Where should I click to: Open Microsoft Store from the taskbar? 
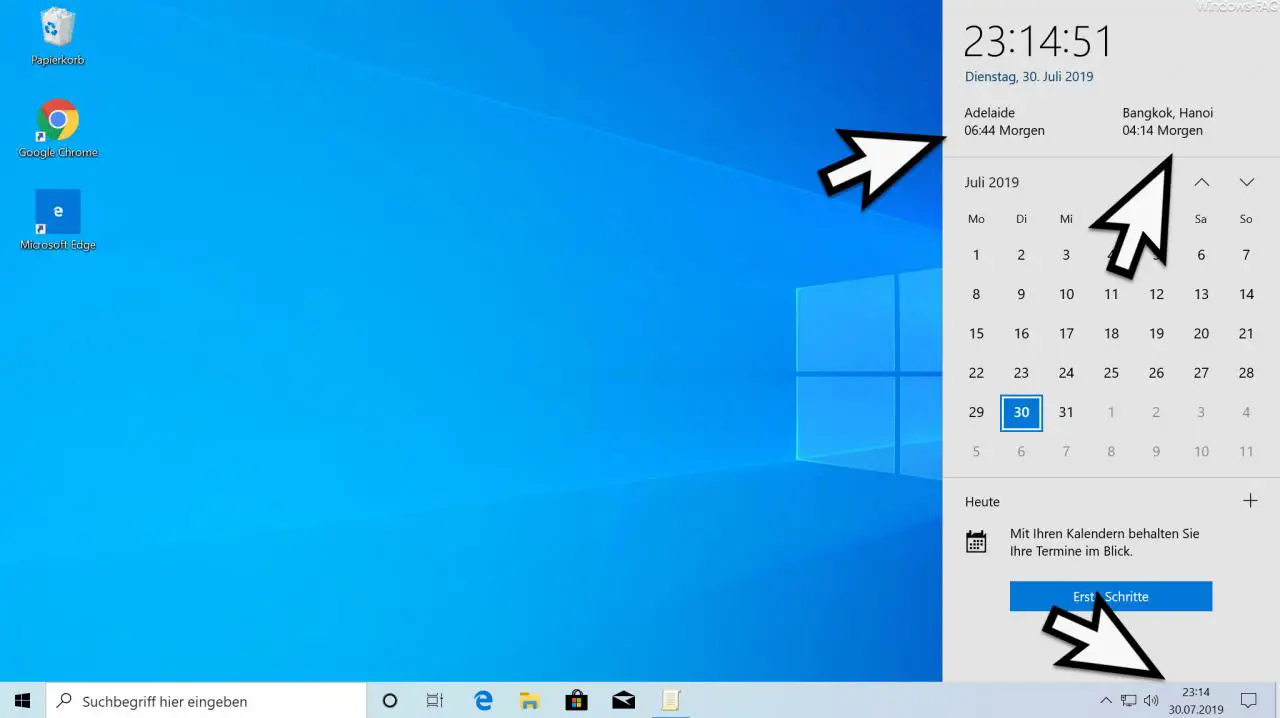tap(576, 701)
